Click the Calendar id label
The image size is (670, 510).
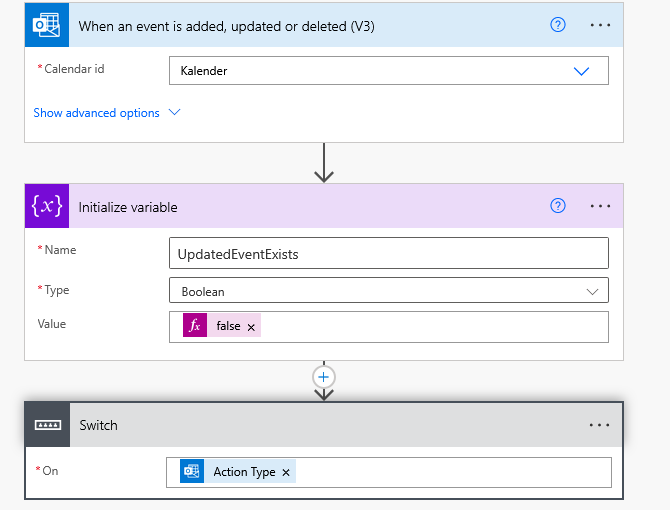point(74,69)
